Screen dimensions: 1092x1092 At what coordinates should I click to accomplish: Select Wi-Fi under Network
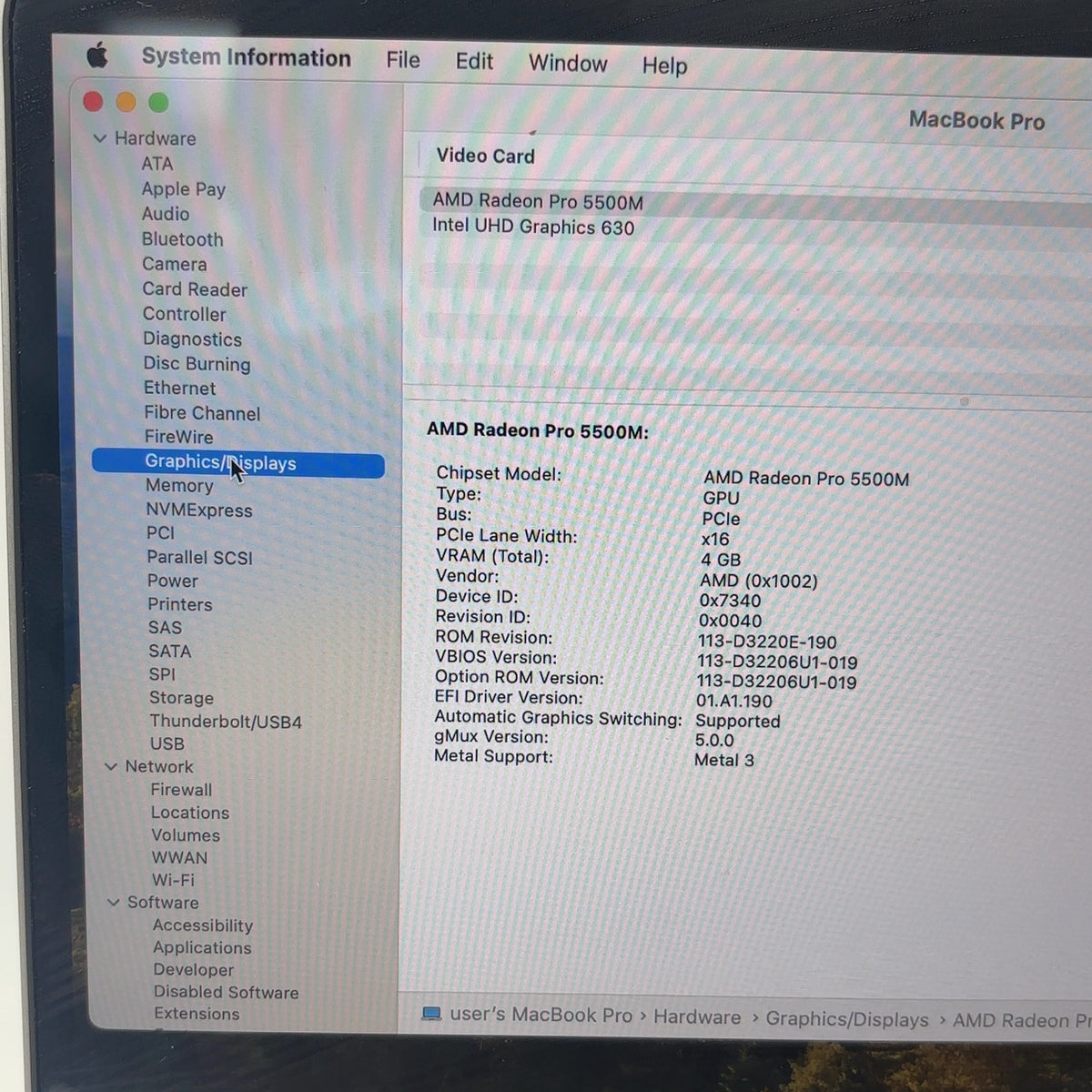click(173, 880)
